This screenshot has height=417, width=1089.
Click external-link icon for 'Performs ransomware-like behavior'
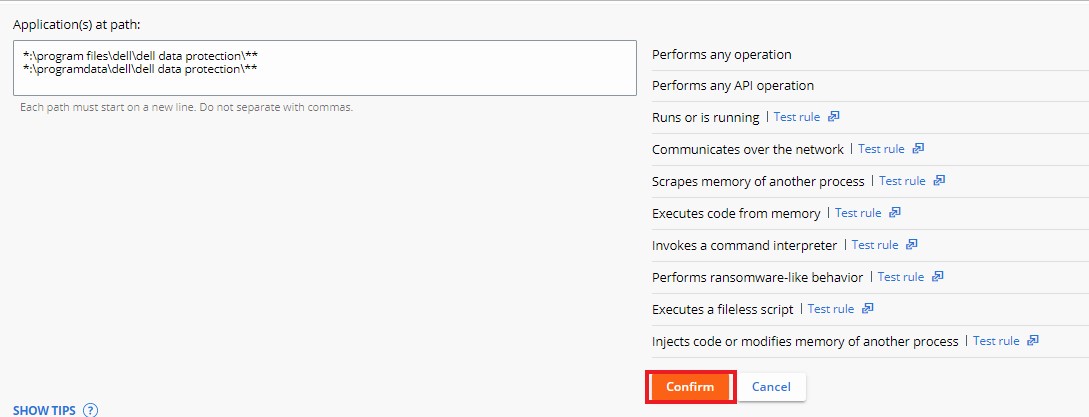[938, 277]
